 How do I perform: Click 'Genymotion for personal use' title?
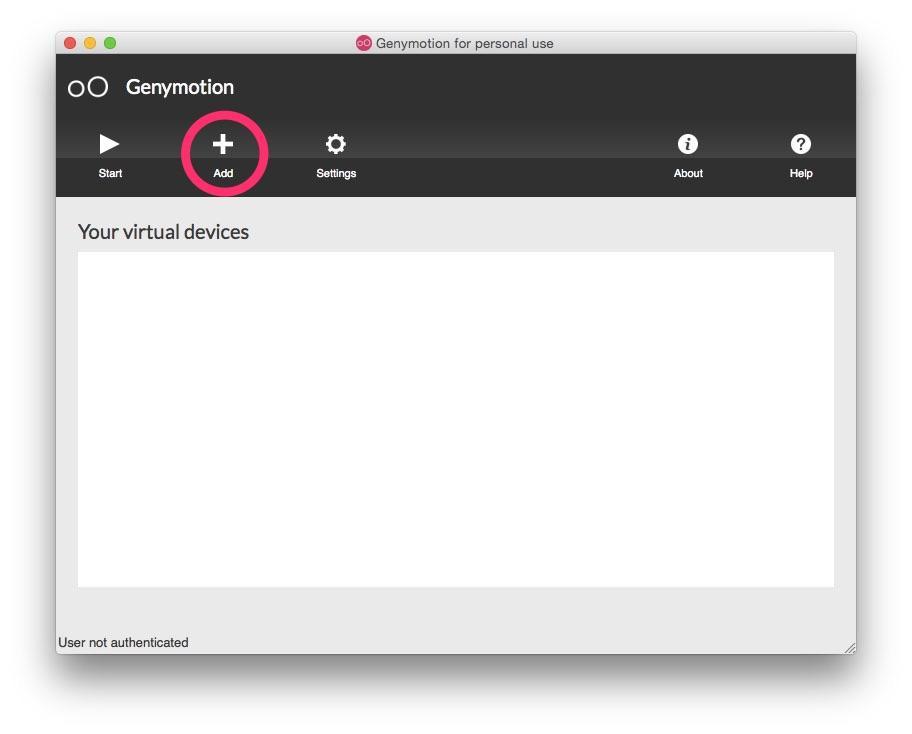tap(464, 44)
